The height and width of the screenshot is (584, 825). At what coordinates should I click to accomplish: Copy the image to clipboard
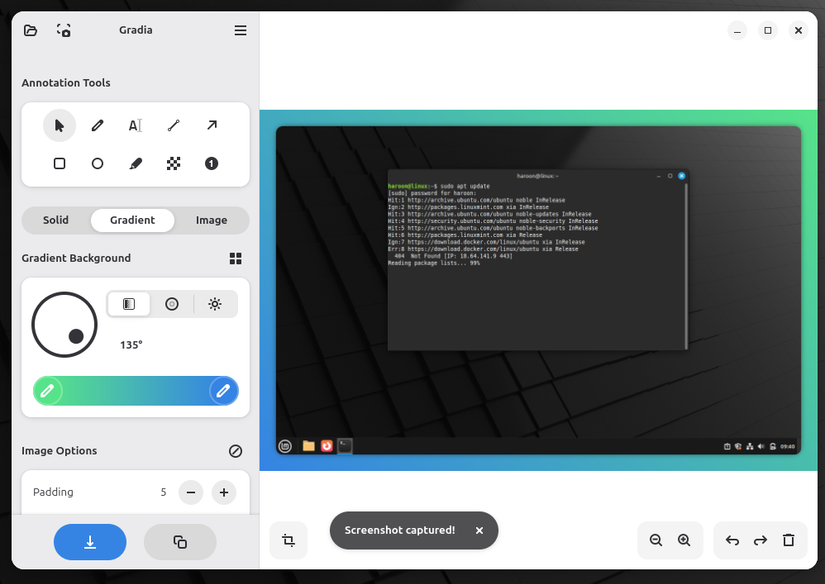tap(180, 542)
